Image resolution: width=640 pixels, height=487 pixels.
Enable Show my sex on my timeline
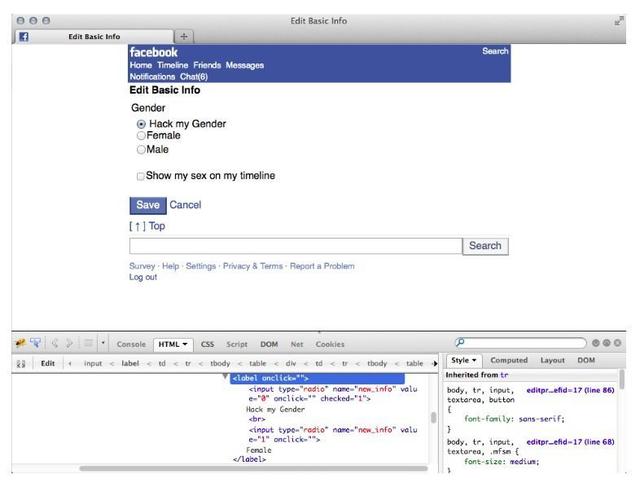141,176
